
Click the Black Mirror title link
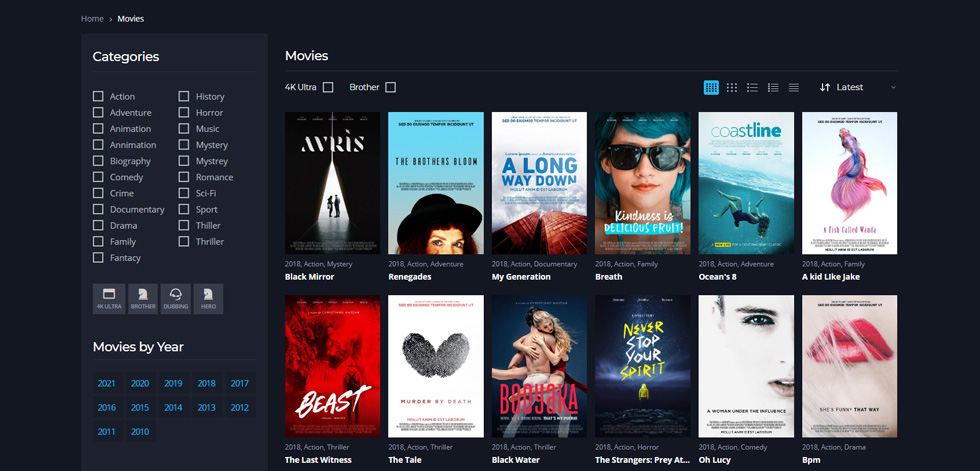pyautogui.click(x=309, y=277)
